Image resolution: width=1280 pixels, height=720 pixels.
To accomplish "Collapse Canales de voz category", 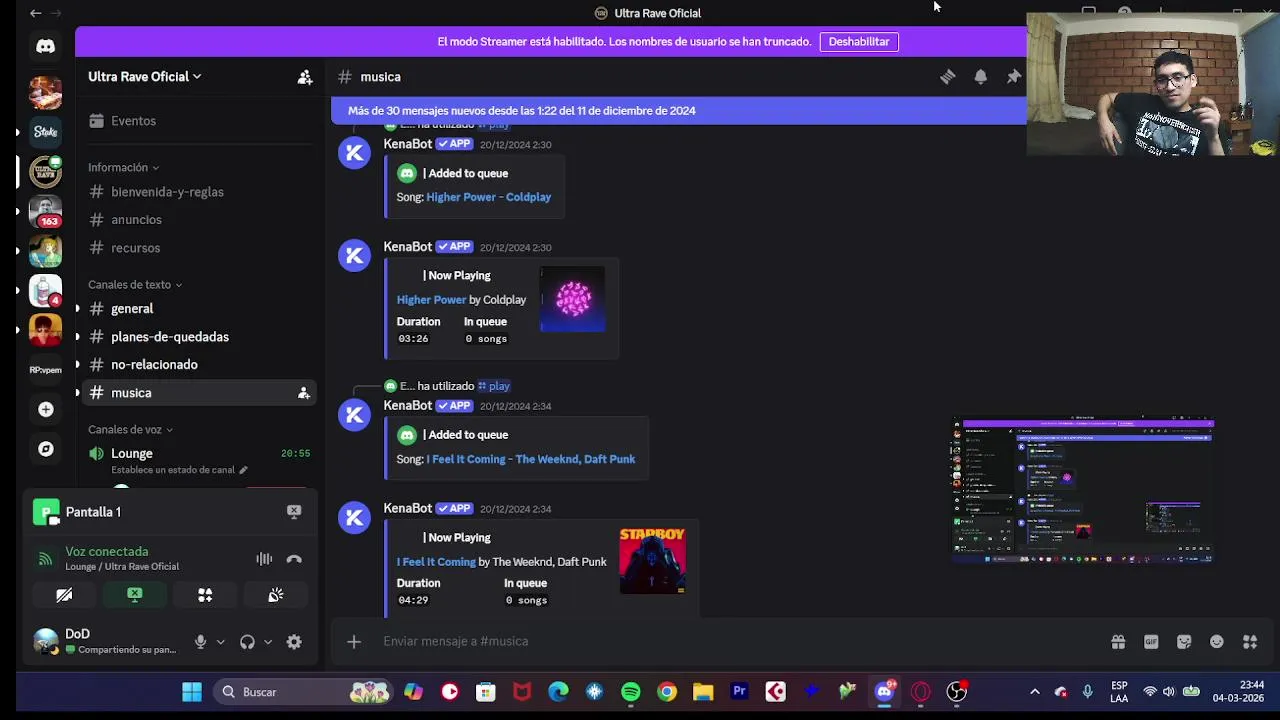I will click(x=130, y=430).
